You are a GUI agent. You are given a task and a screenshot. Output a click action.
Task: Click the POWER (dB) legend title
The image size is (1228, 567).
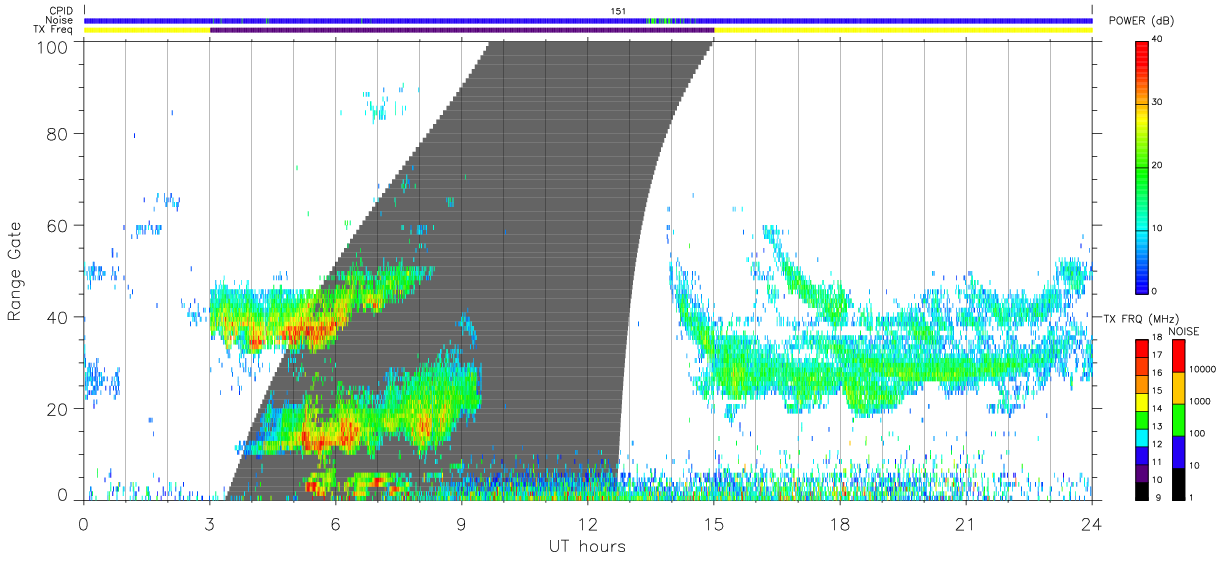[x=1141, y=22]
